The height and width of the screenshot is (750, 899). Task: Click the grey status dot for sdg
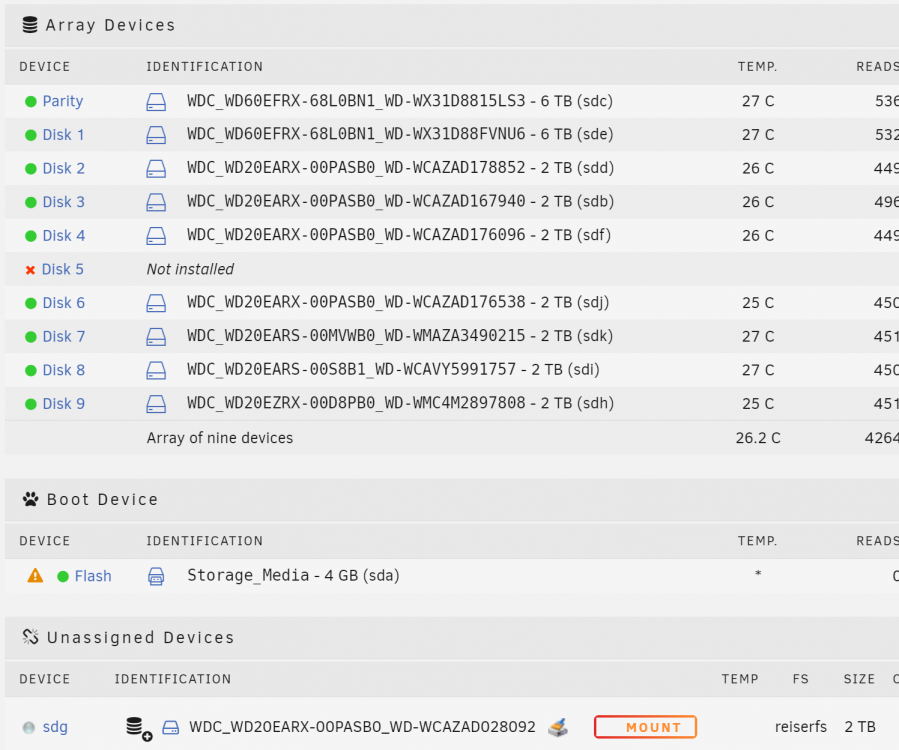tap(29, 728)
